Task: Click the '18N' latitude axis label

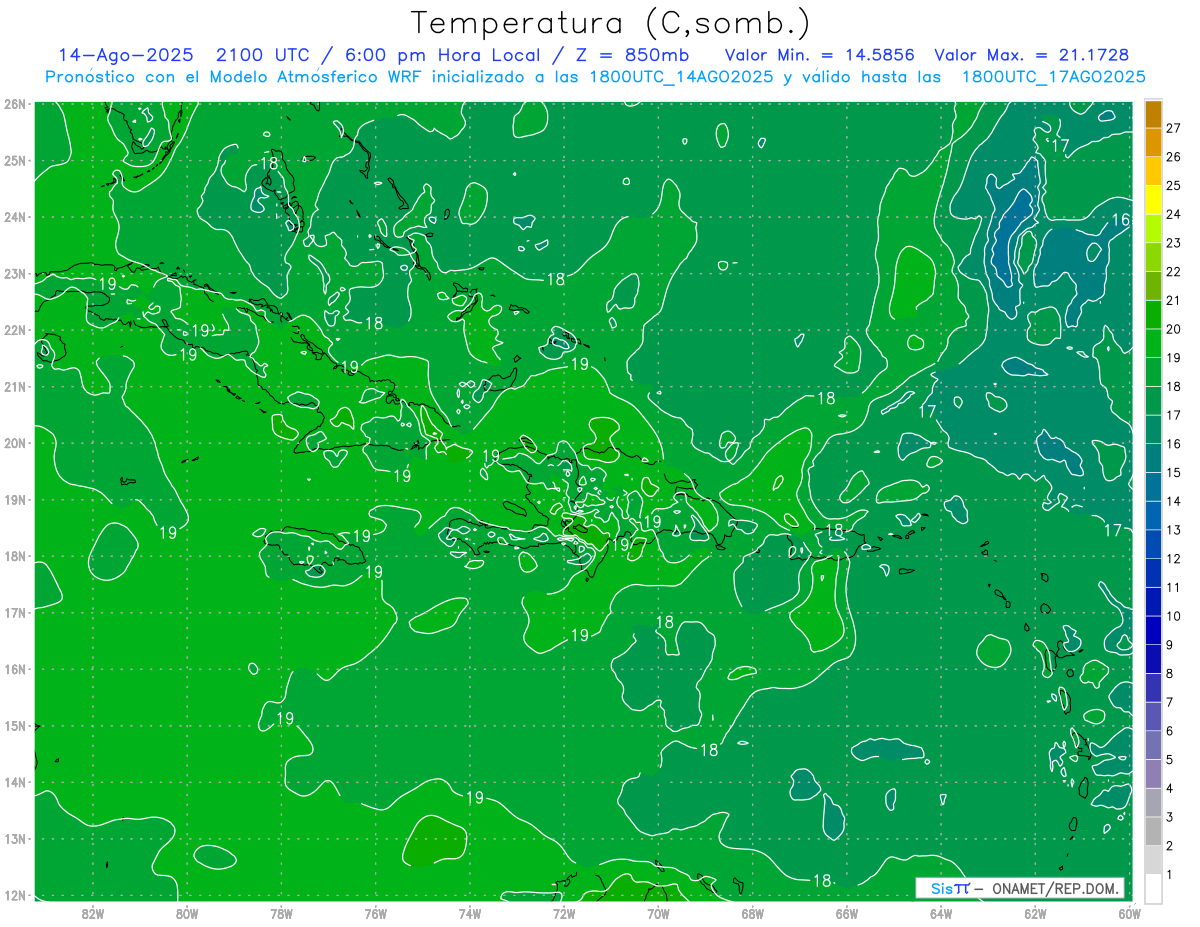Action: (x=15, y=556)
